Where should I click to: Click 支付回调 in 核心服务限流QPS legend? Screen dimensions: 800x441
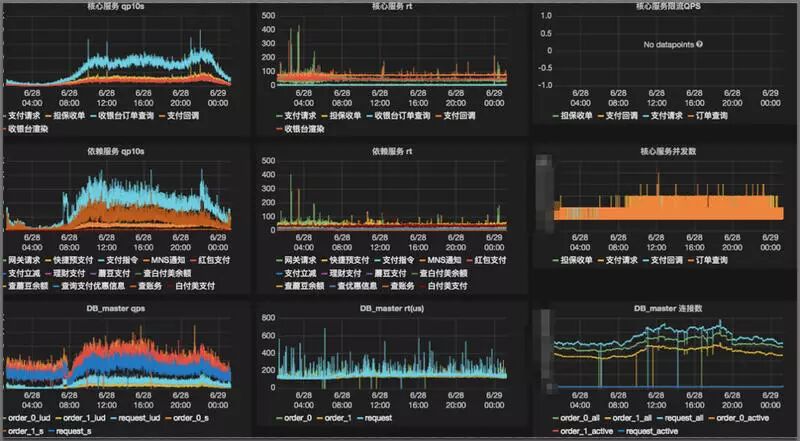pyautogui.click(x=621, y=116)
